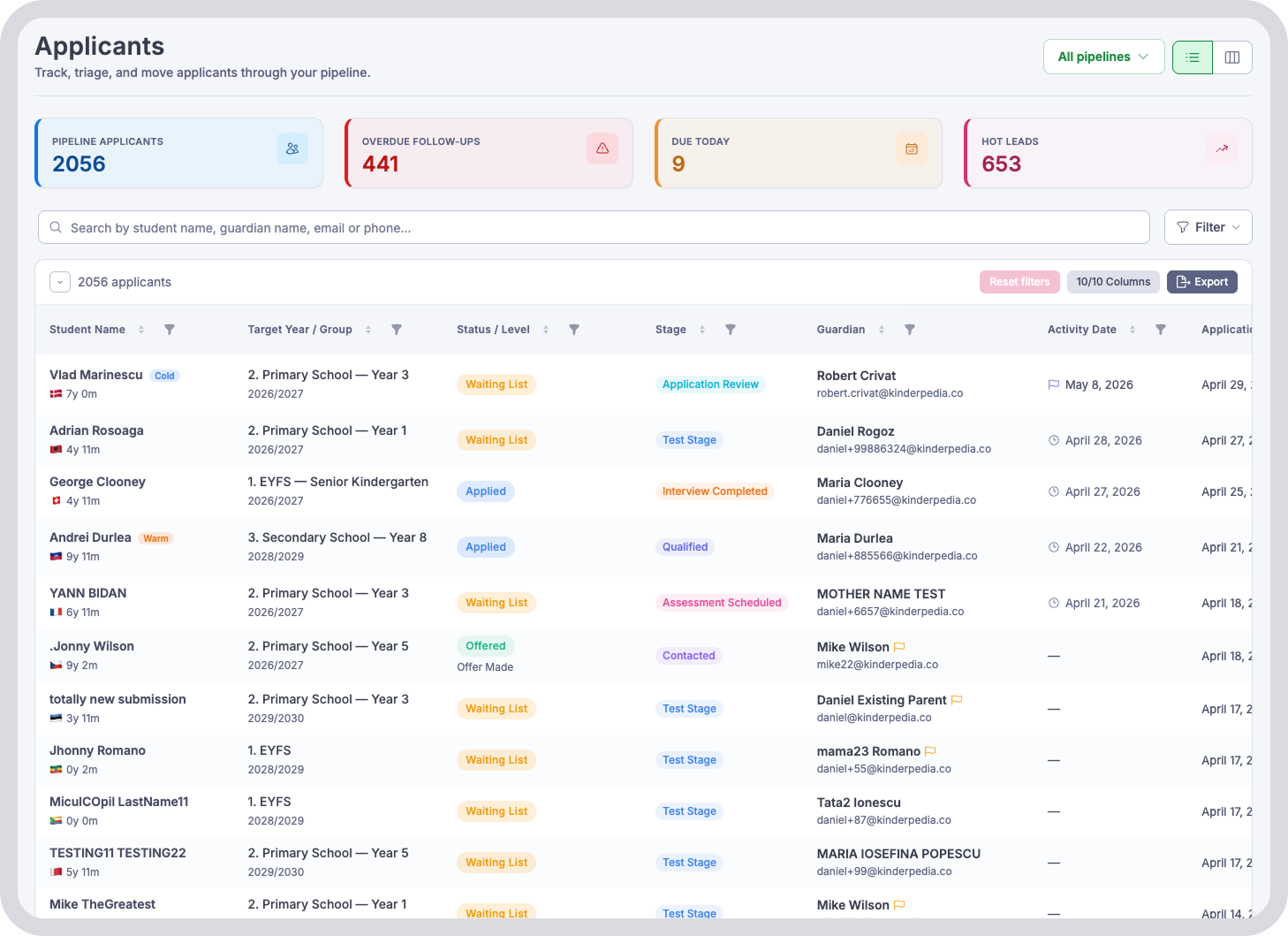This screenshot has height=936, width=1288.
Task: Click applicant totally new submission
Action: point(117,699)
